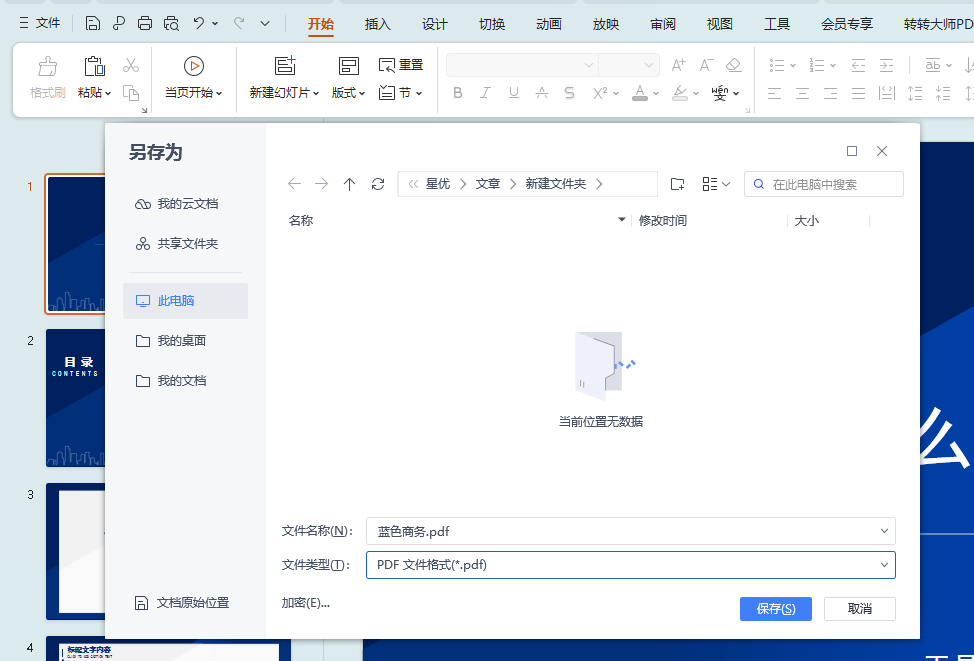Click the 加密(E)... link
This screenshot has width=974, height=661.
click(x=306, y=603)
